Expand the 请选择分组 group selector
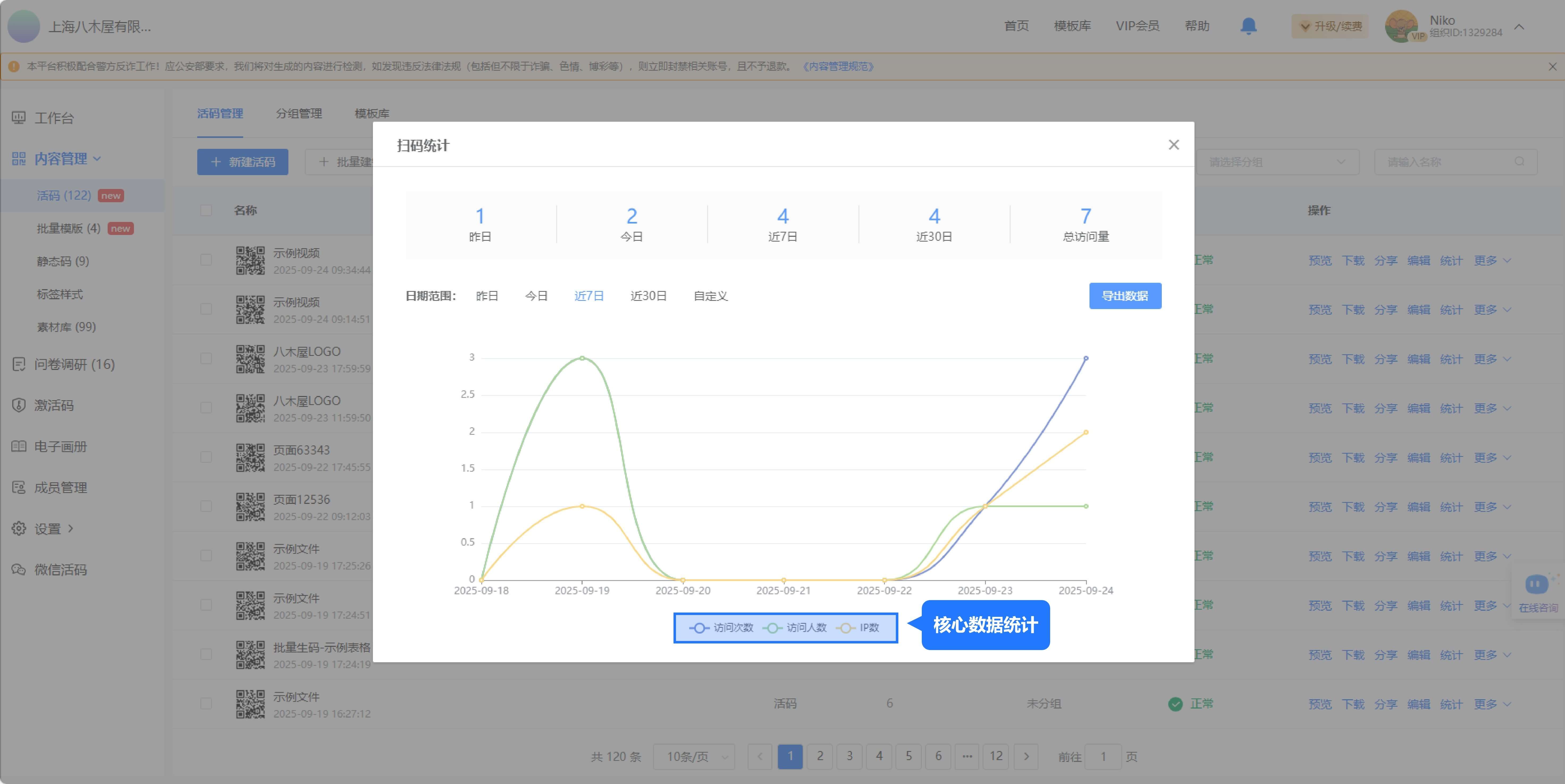This screenshot has height=784, width=1565. (x=1278, y=162)
